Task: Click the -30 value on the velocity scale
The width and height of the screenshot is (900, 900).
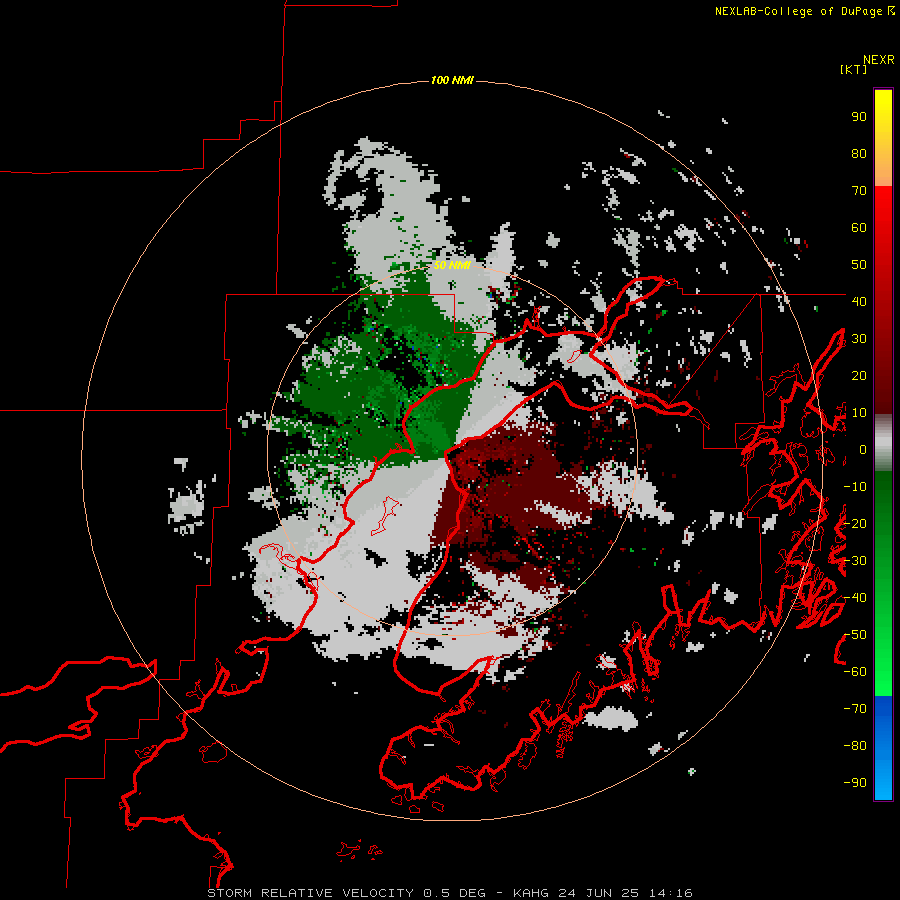Action: pos(855,561)
